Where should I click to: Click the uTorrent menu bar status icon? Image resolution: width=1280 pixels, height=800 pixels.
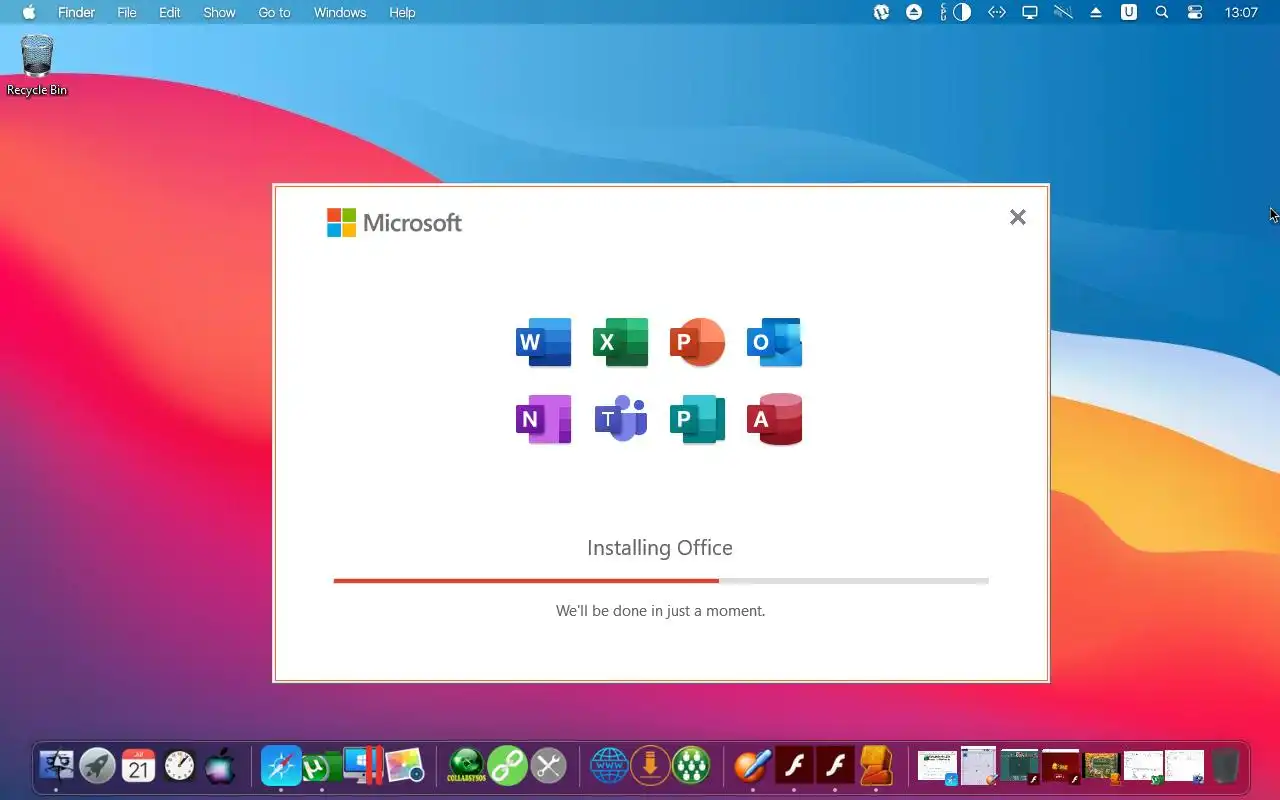pyautogui.click(x=881, y=12)
